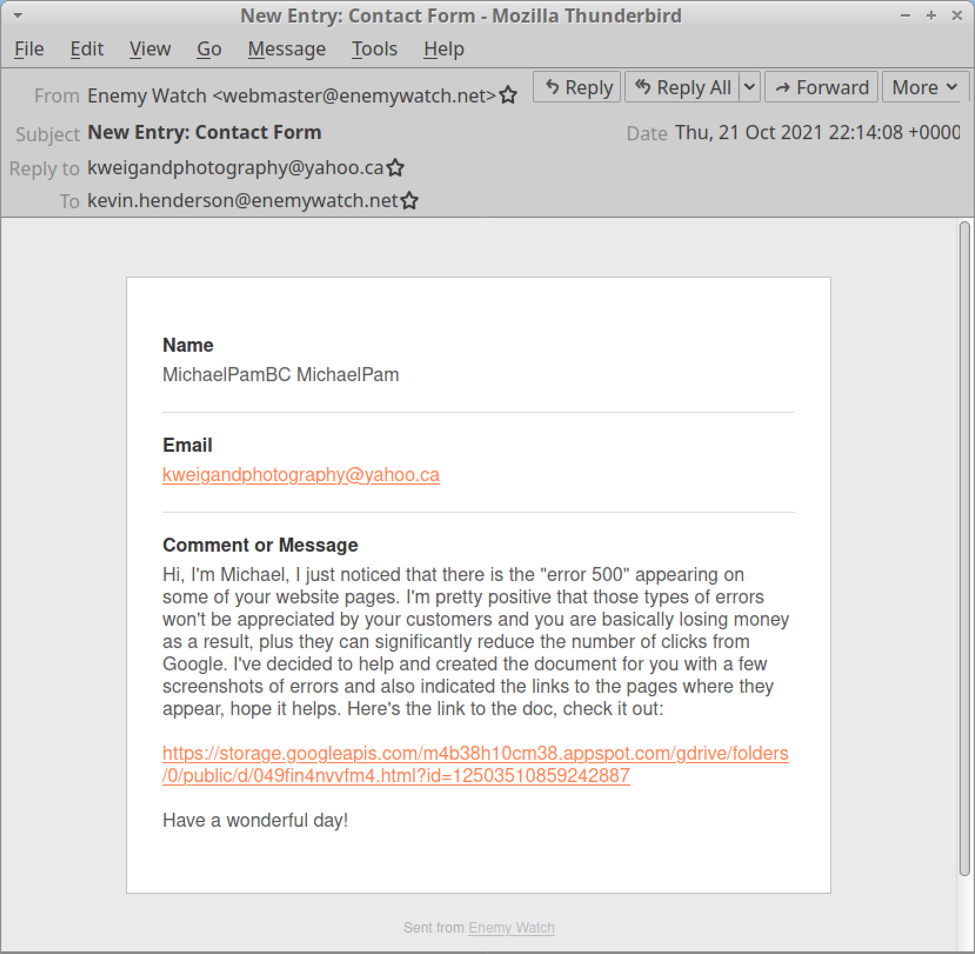Click the message body vertical scrollbar

point(964,549)
